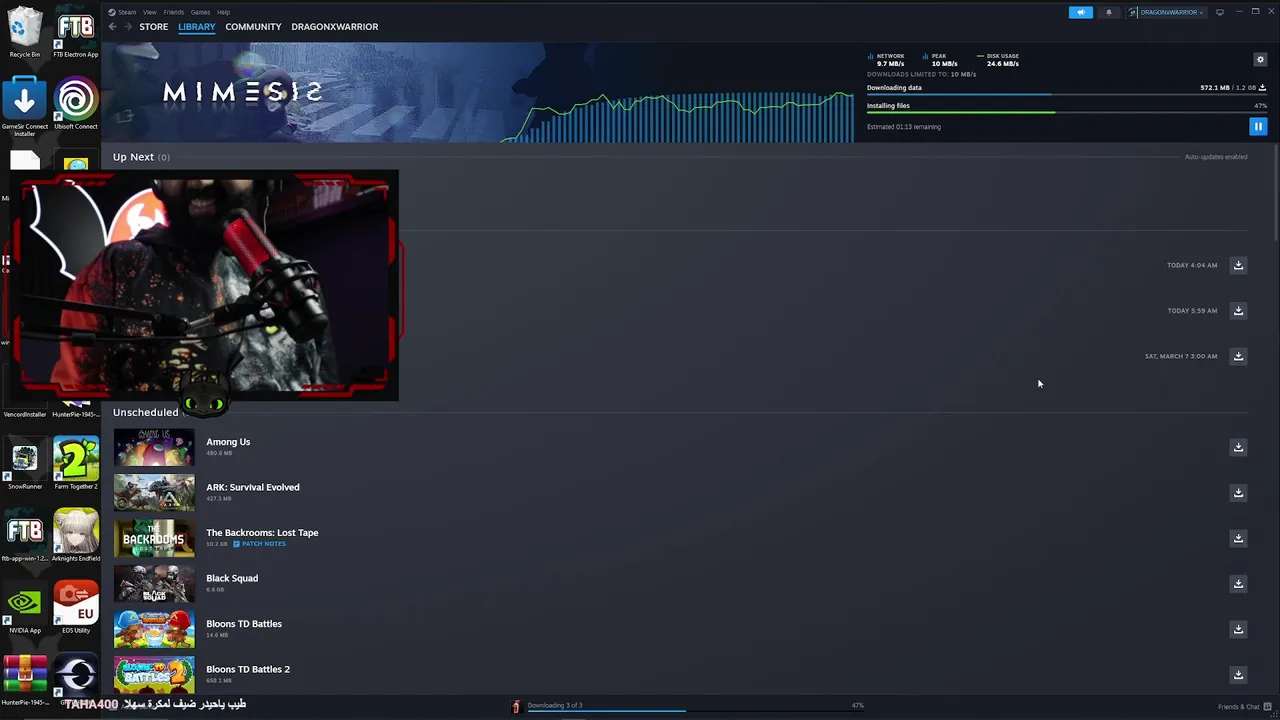Click The Backrooms: Lost Tape title
This screenshot has height=720, width=1280.
262,533
